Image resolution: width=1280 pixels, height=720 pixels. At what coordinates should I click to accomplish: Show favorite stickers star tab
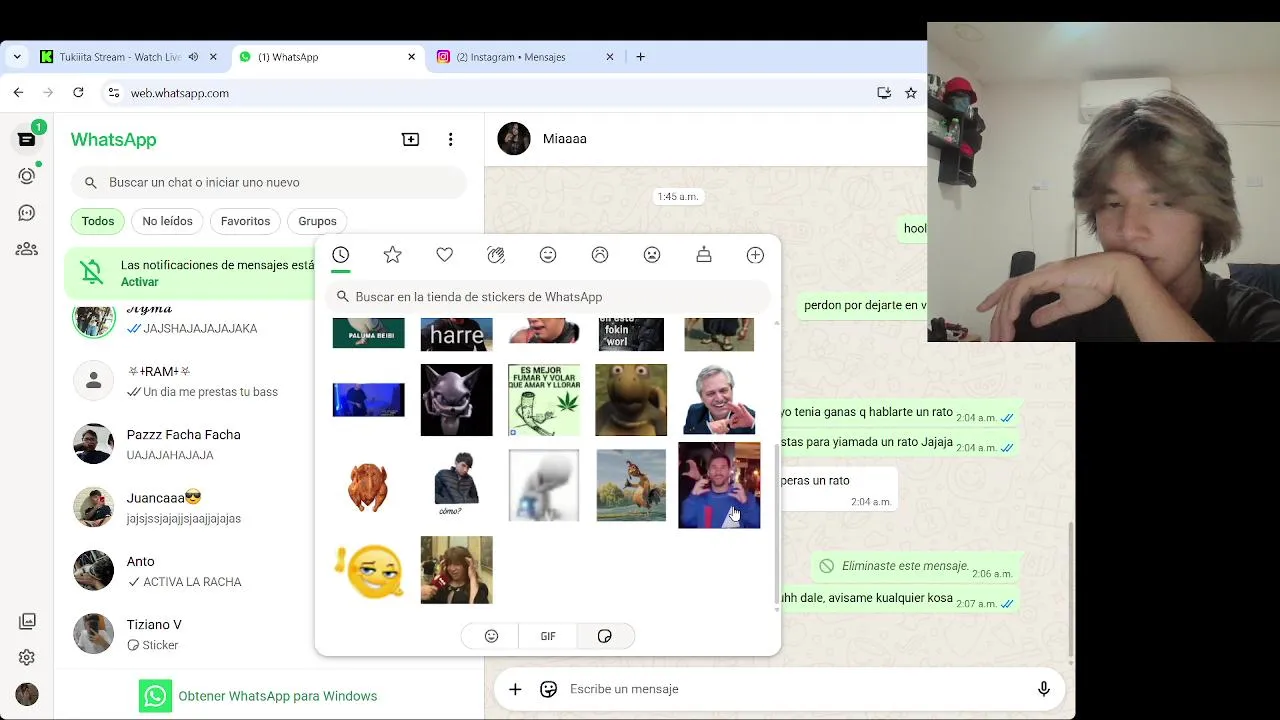[393, 255]
